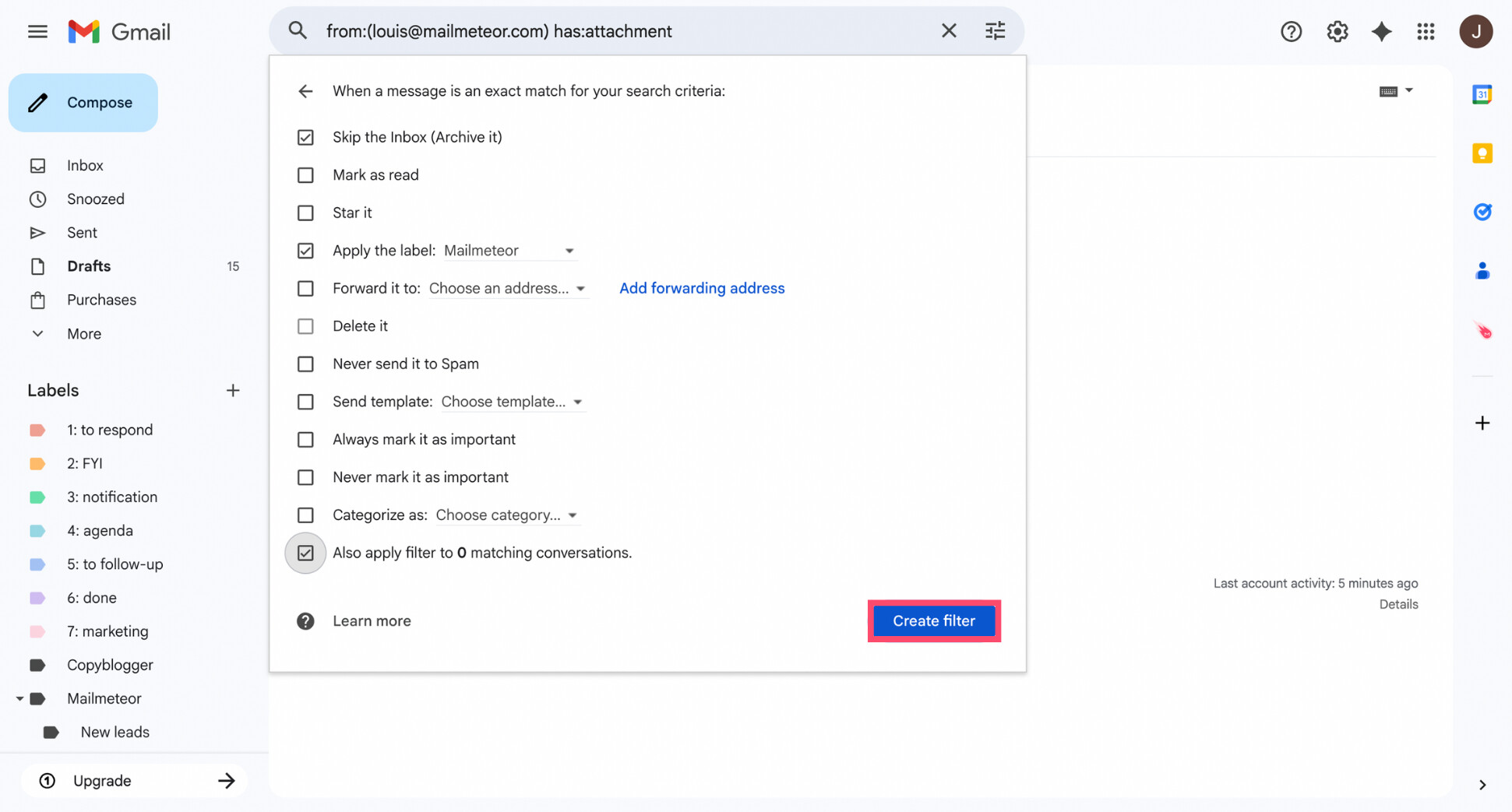This screenshot has height=812, width=1512.
Task: Open the Google apps grid
Action: (x=1426, y=31)
